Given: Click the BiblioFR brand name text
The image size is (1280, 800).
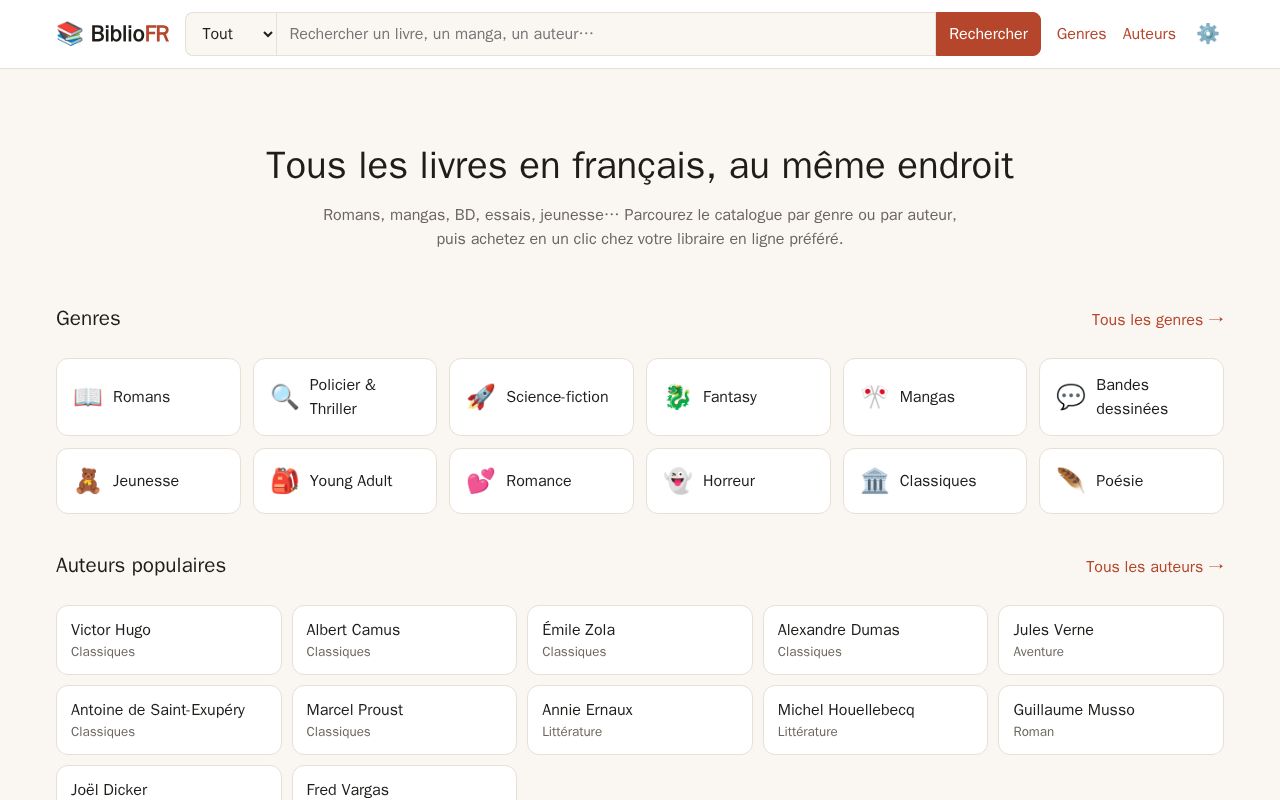Looking at the screenshot, I should [x=130, y=34].
